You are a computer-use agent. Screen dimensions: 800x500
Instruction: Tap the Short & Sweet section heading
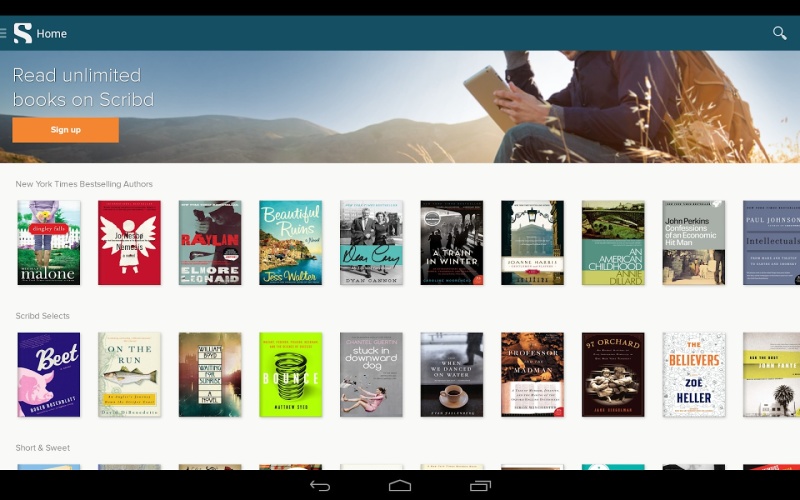coord(43,448)
